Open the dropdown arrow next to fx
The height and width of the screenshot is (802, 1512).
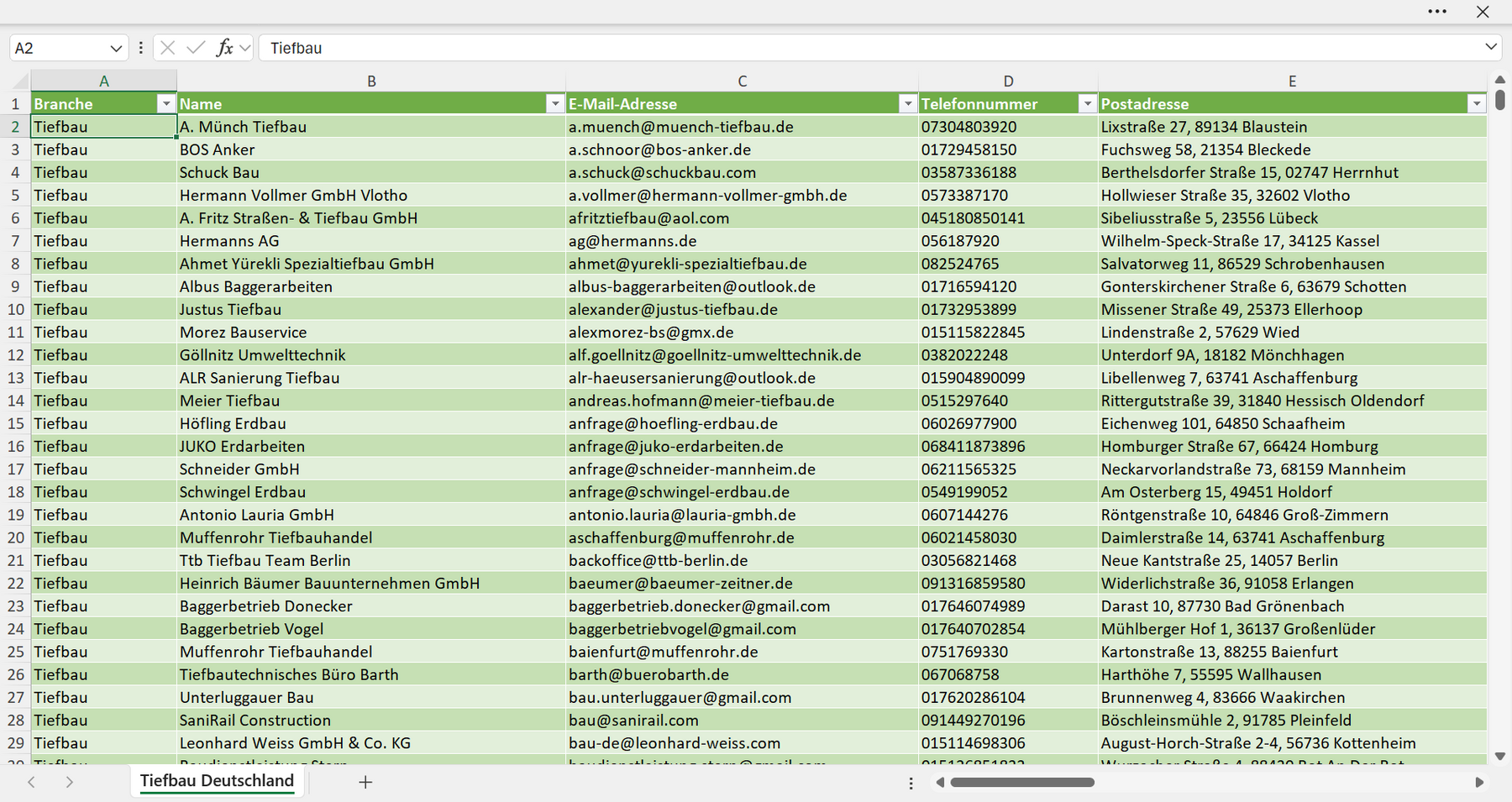(x=244, y=48)
